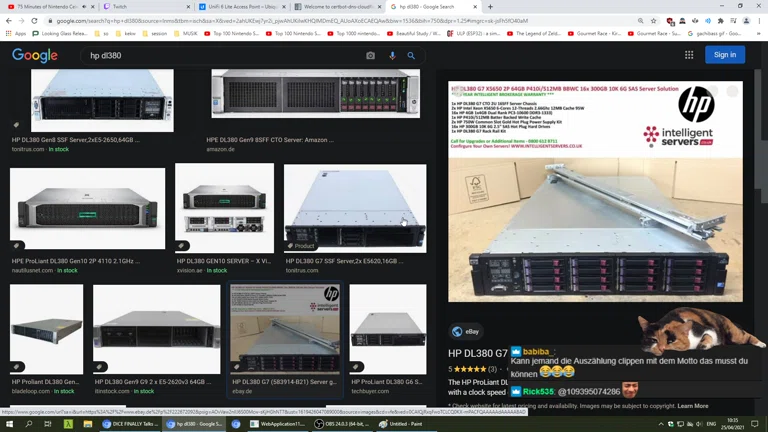Reload the page
768x432 pixels.
34,20
